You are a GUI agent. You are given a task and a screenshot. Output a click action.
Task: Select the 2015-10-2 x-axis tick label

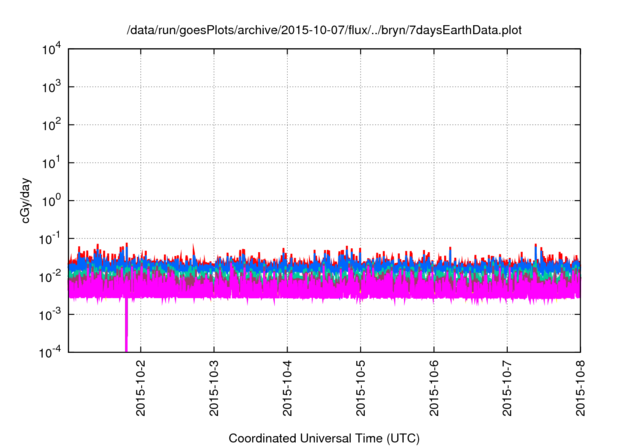pos(140,388)
